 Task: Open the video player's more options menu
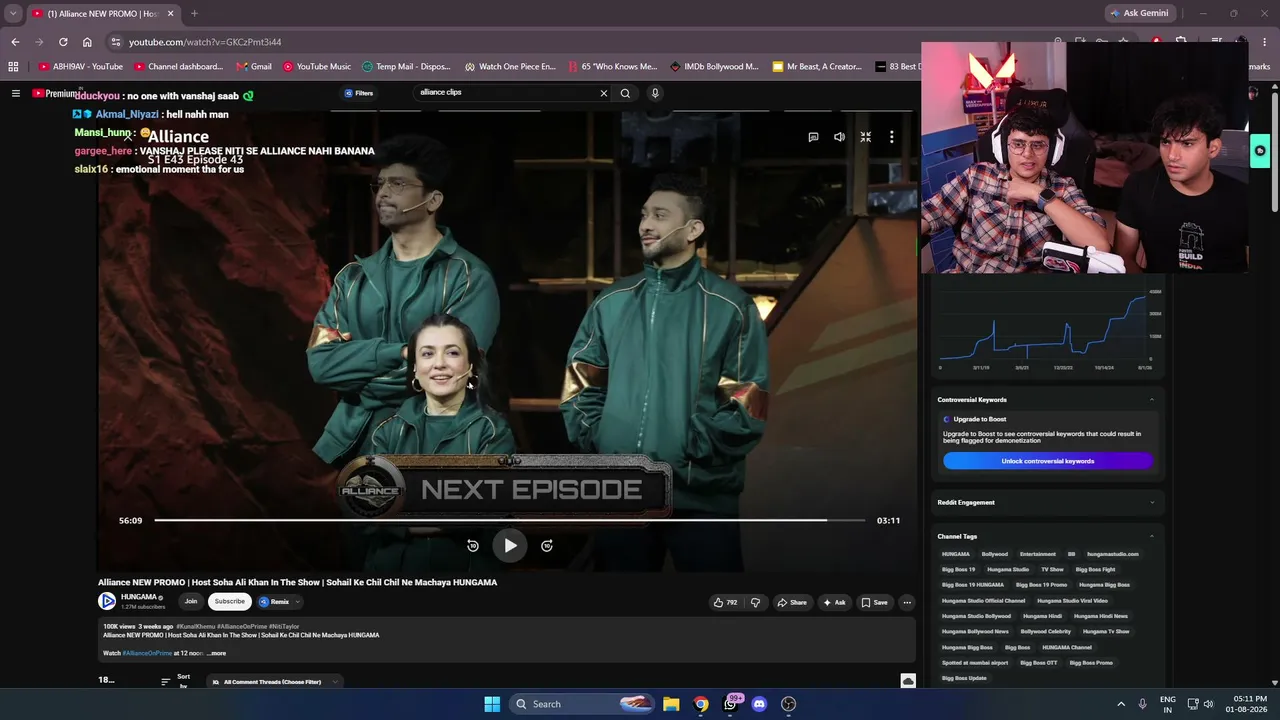[x=891, y=137]
